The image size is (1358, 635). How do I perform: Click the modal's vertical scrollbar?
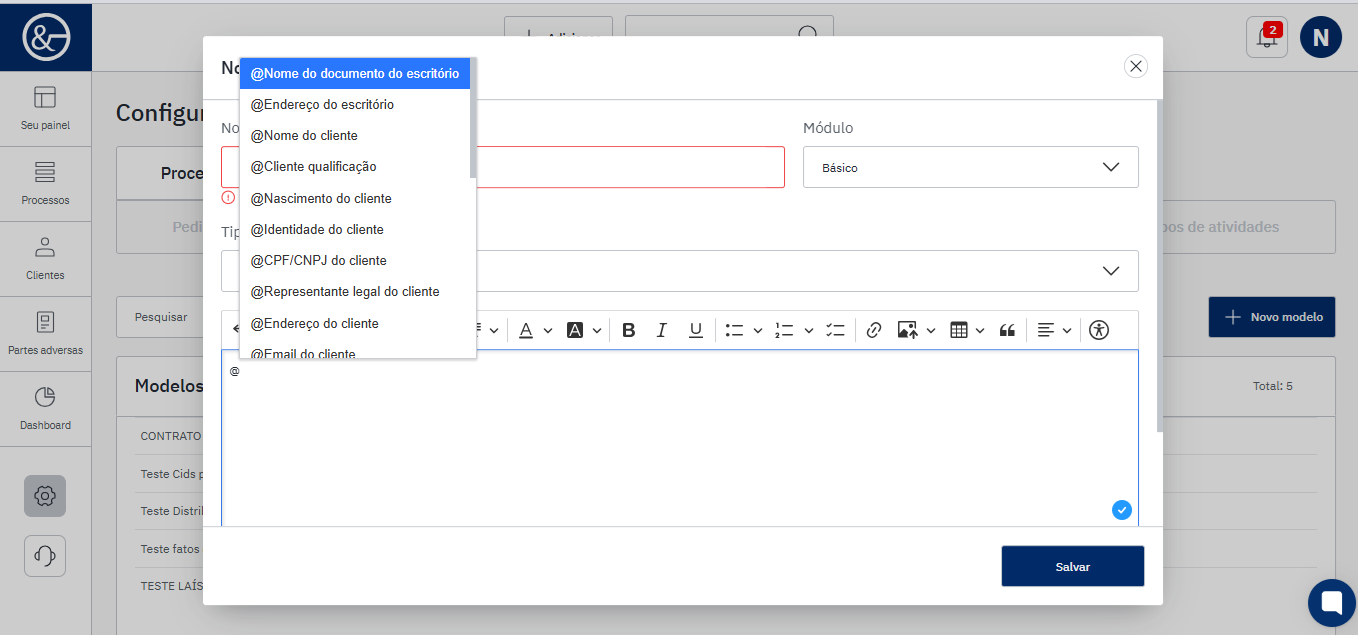pos(1160,265)
